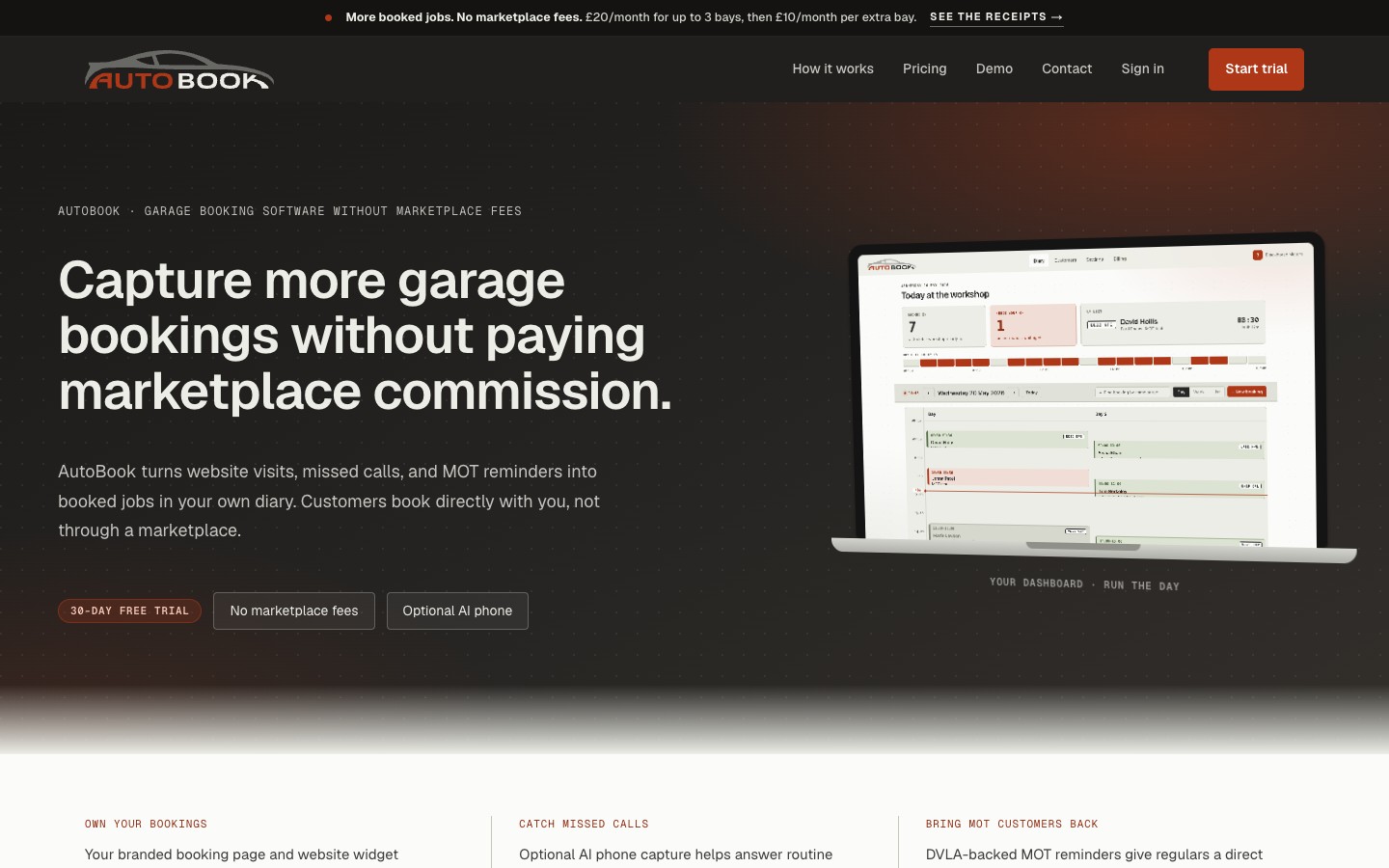The image size is (1389, 868).
Task: Open the How it works page
Action: pos(832,68)
